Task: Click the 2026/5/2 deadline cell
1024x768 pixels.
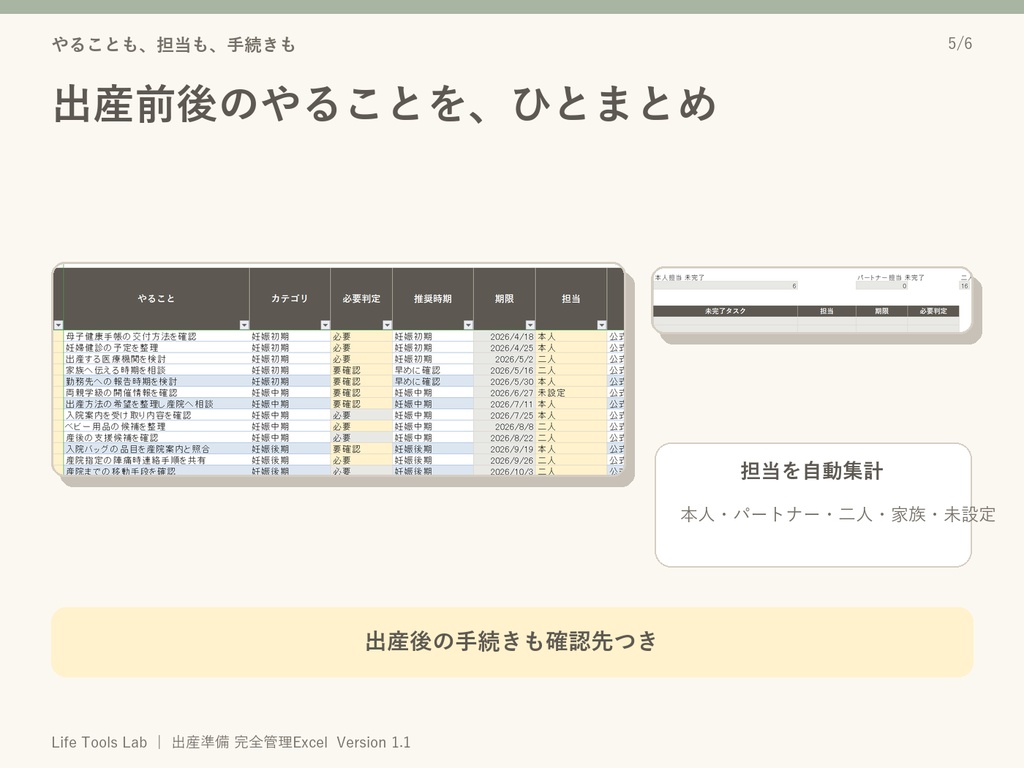Action: click(x=504, y=359)
